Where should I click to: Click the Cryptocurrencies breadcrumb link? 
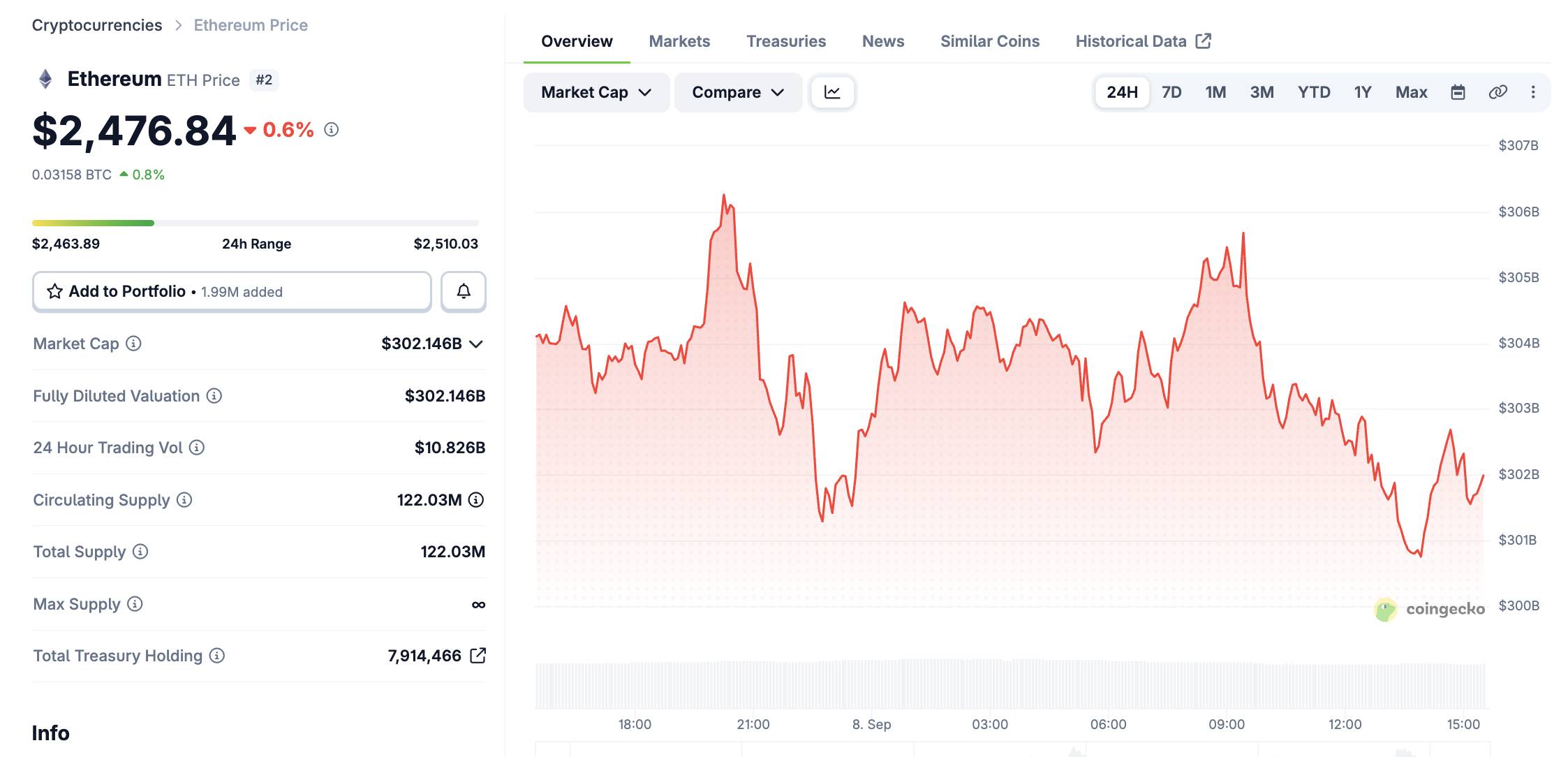(x=97, y=25)
